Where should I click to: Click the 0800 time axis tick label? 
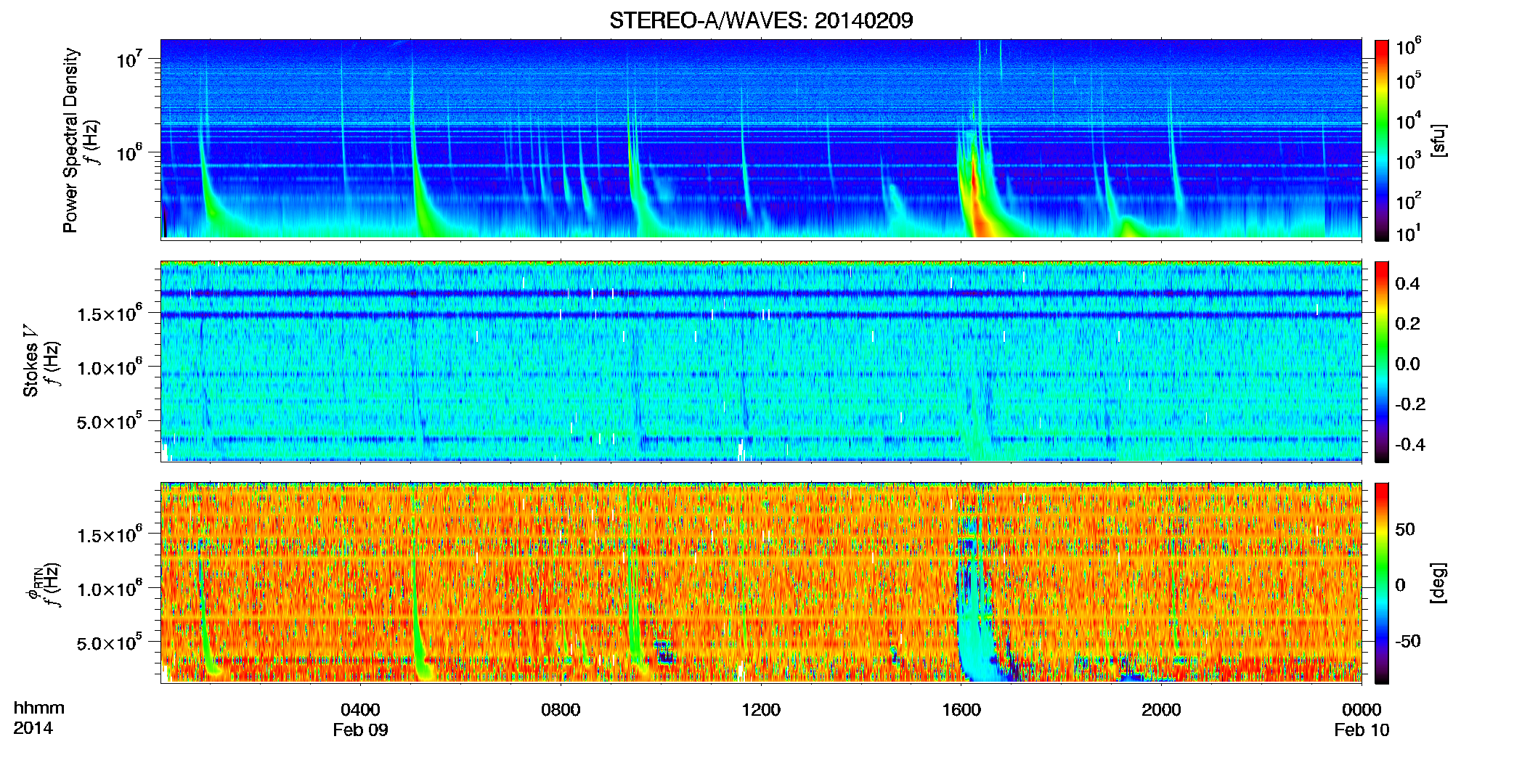coord(561,710)
